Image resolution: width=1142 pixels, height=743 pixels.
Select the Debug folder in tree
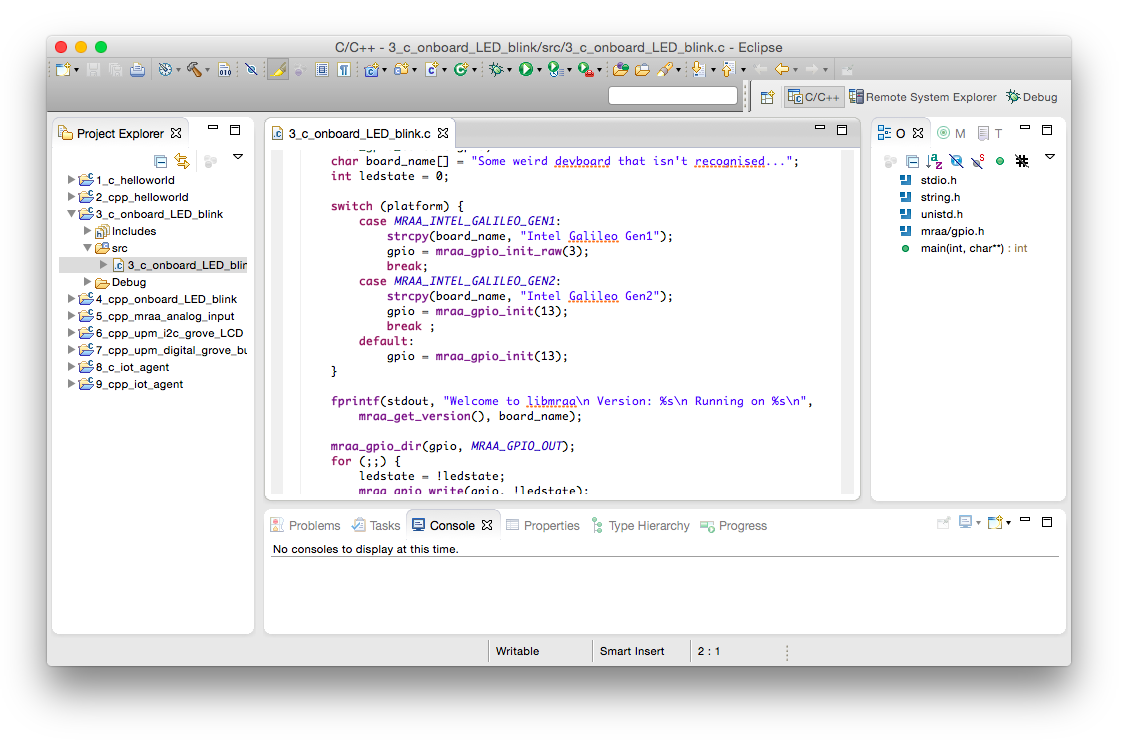point(121,282)
